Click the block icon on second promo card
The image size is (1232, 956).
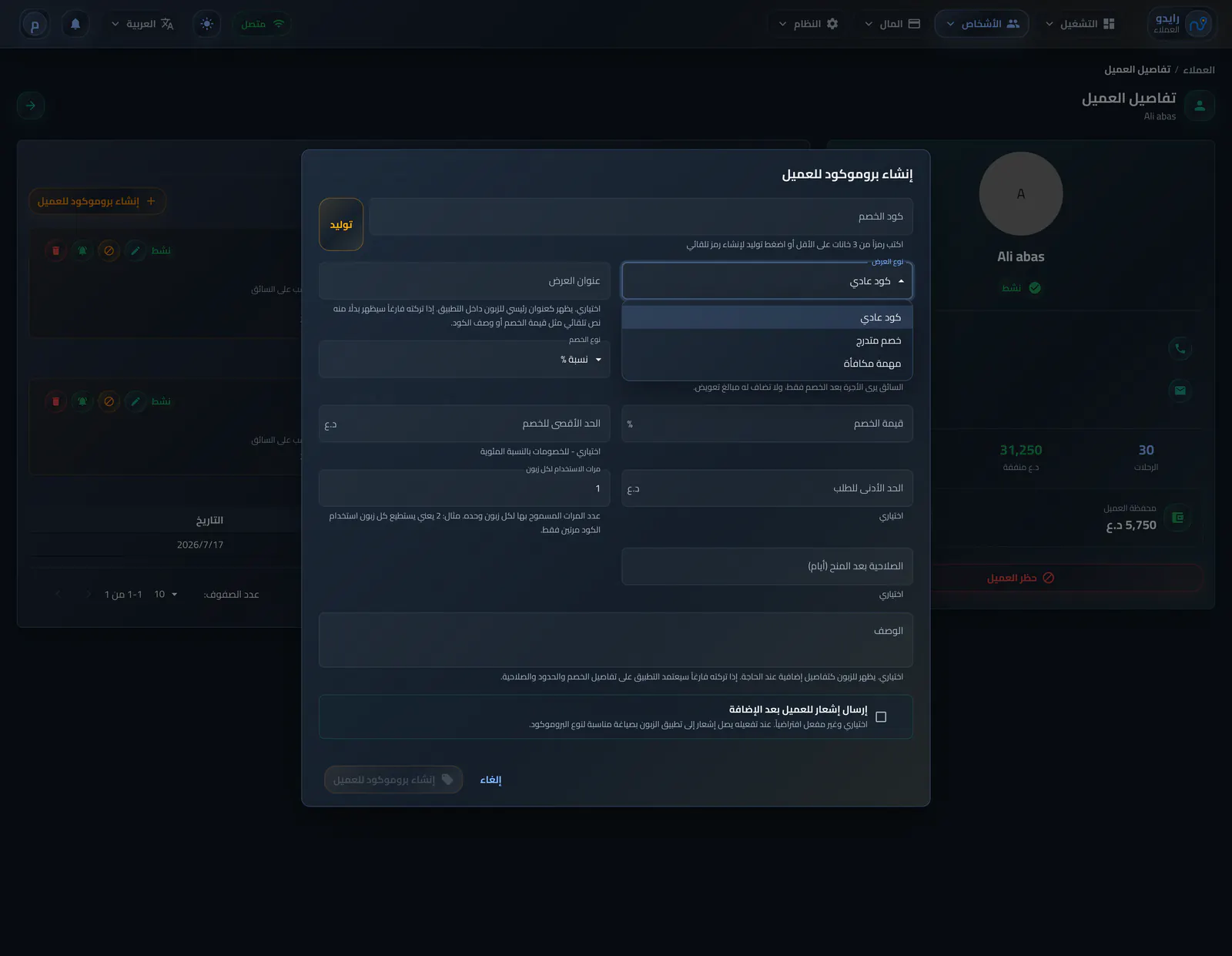[109, 401]
